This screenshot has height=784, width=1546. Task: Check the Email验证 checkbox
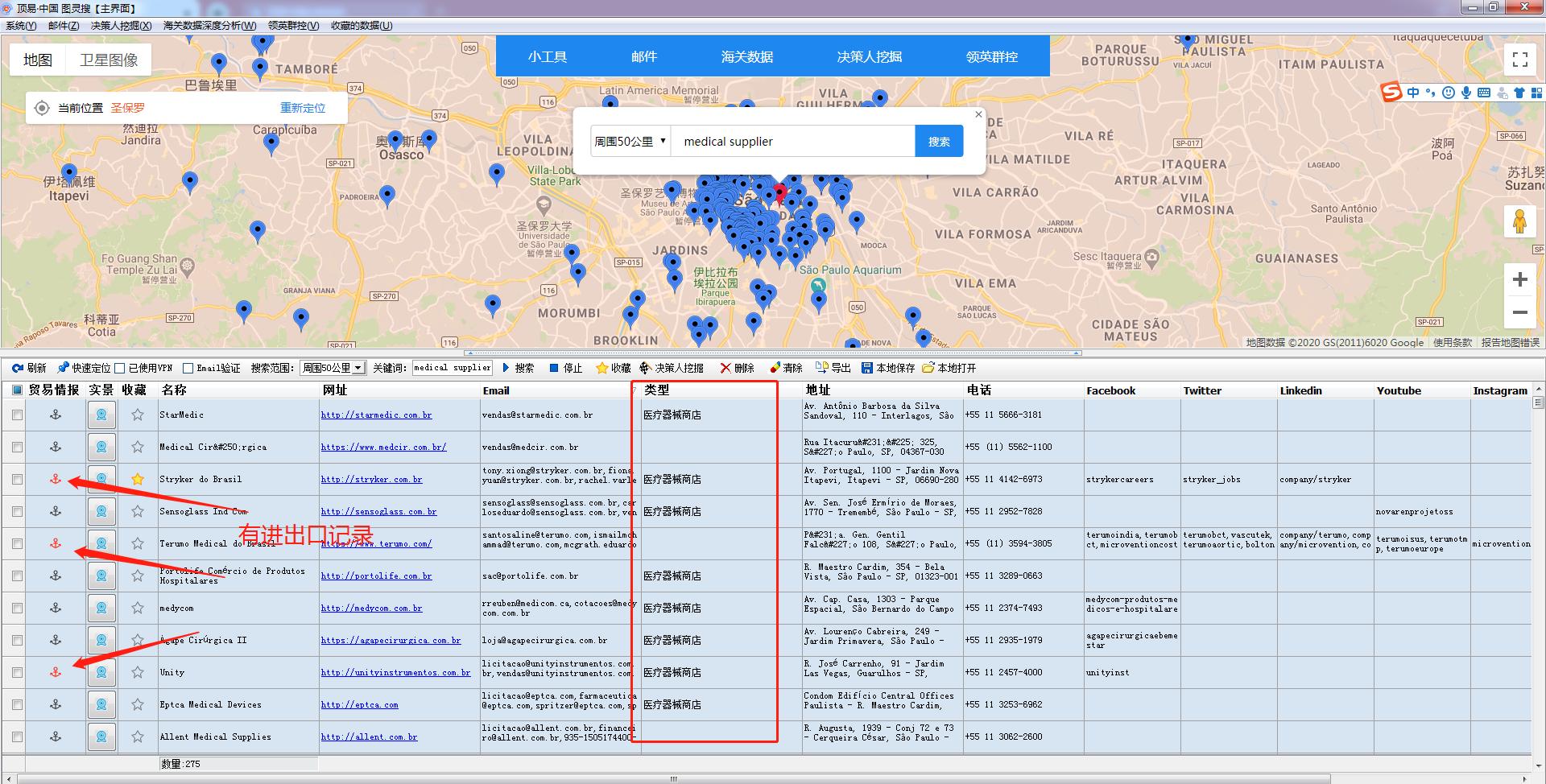[188, 369]
